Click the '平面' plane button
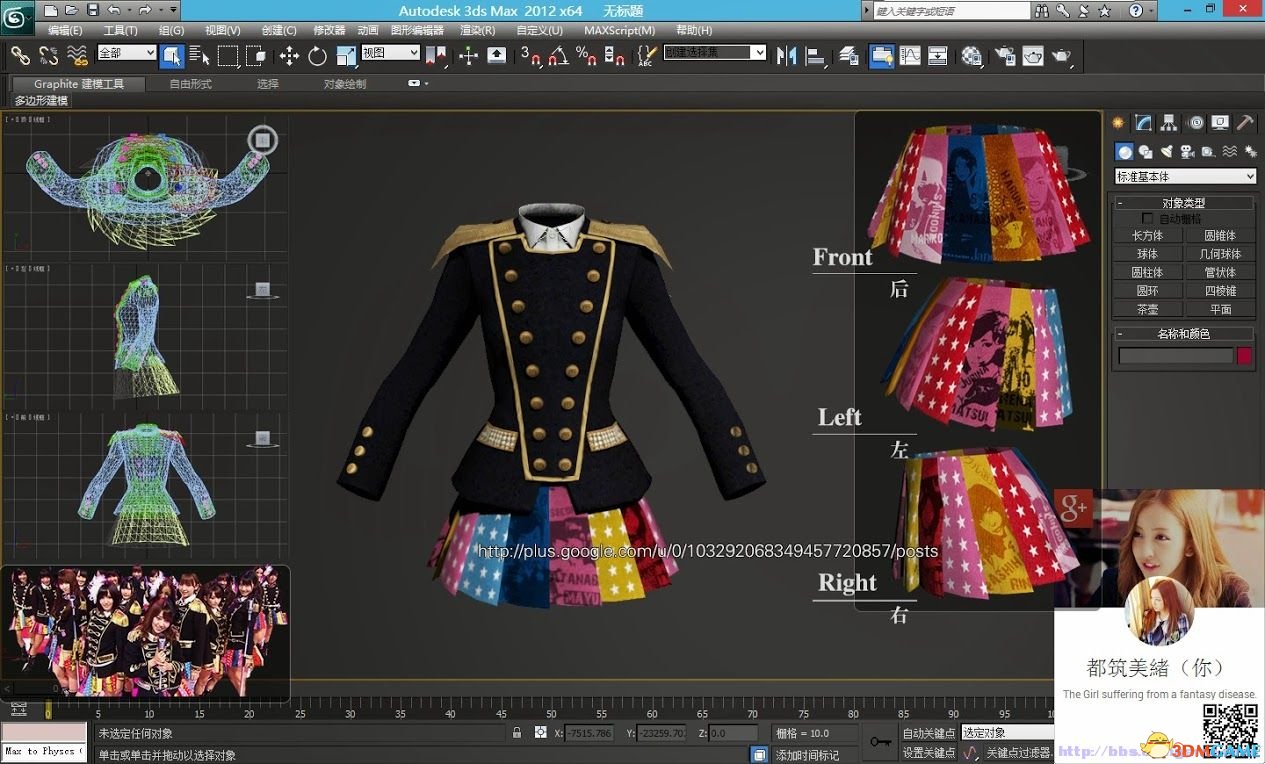Screen dimensions: 1265x764 pyautogui.click(x=1221, y=309)
